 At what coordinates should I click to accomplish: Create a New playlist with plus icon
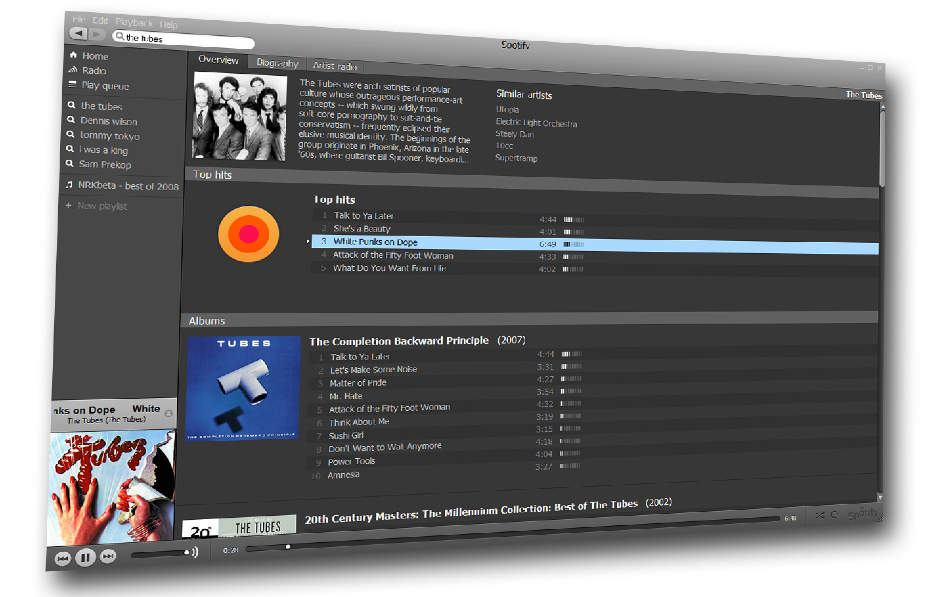click(x=96, y=206)
